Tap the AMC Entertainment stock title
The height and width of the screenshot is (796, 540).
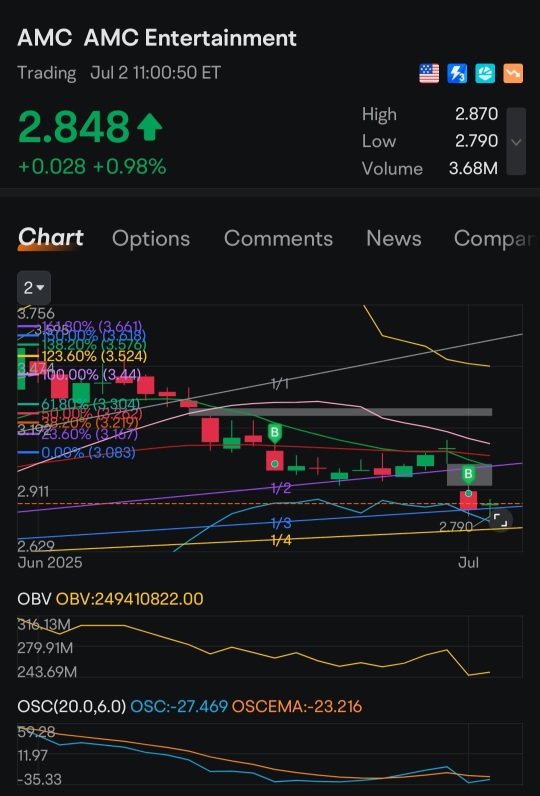(x=157, y=39)
